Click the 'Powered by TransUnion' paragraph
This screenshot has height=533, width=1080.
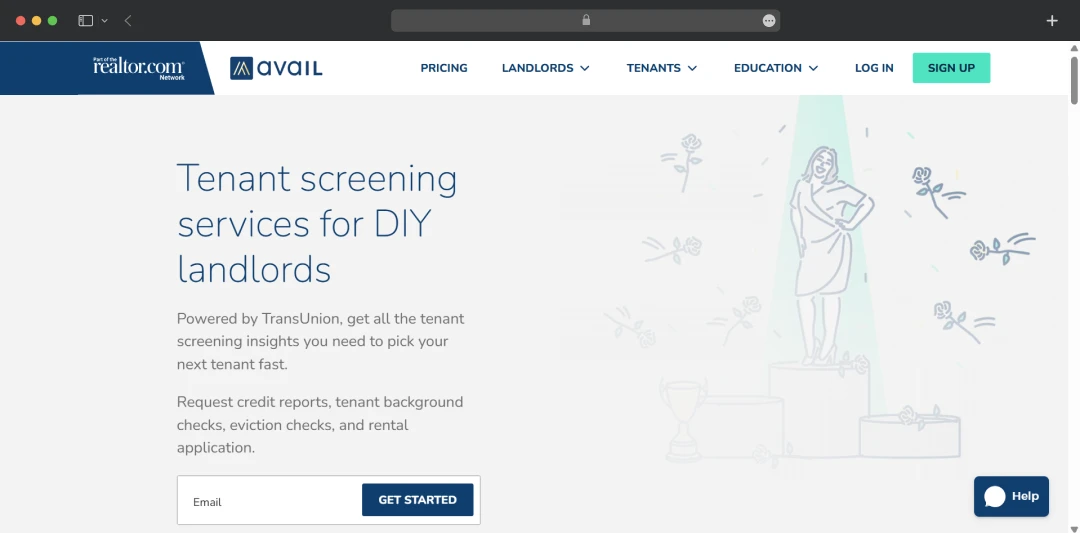320,342
